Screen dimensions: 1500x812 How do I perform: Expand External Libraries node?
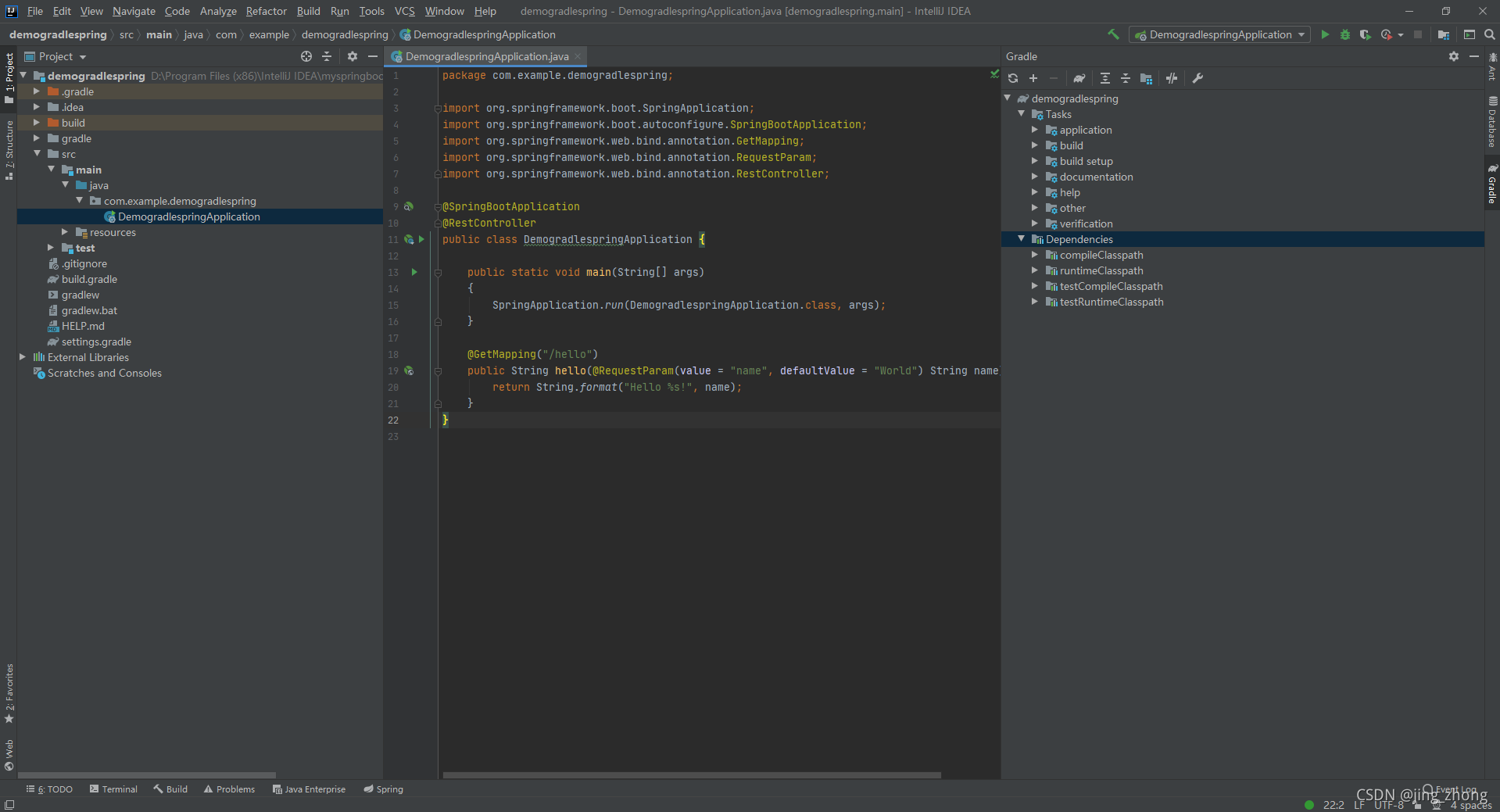22,357
